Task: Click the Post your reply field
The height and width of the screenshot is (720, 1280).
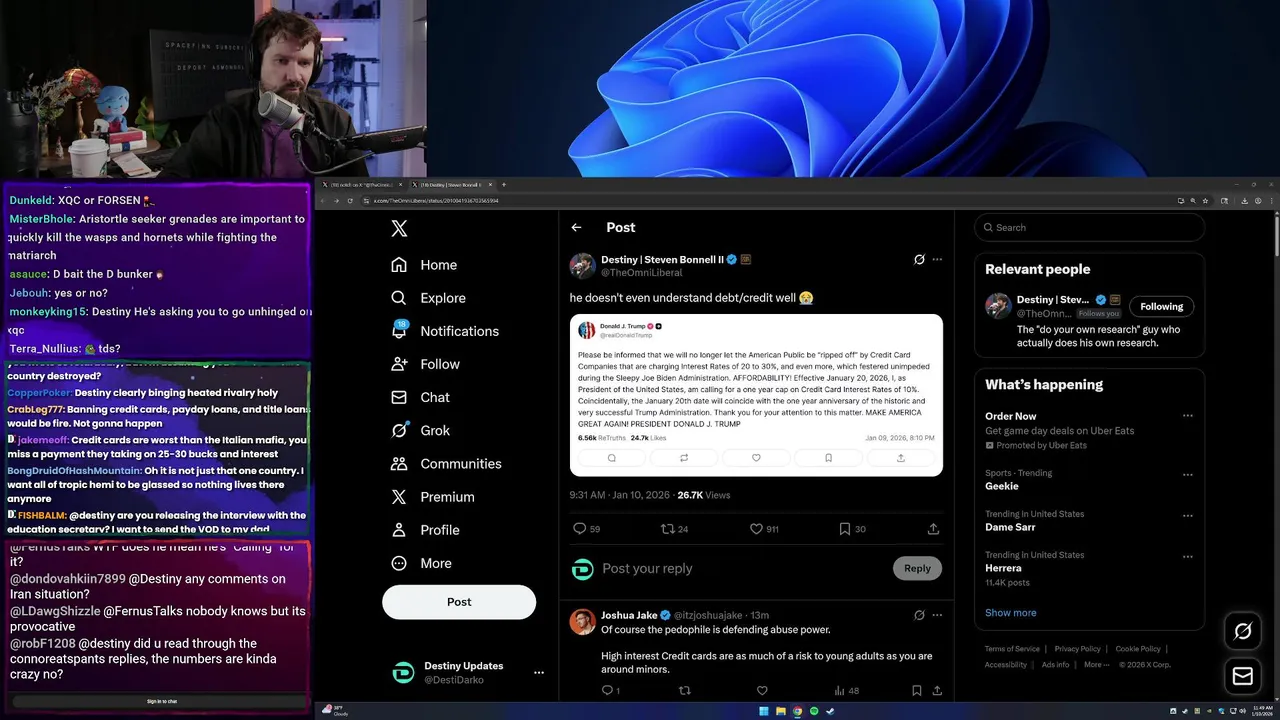Action: (740, 568)
